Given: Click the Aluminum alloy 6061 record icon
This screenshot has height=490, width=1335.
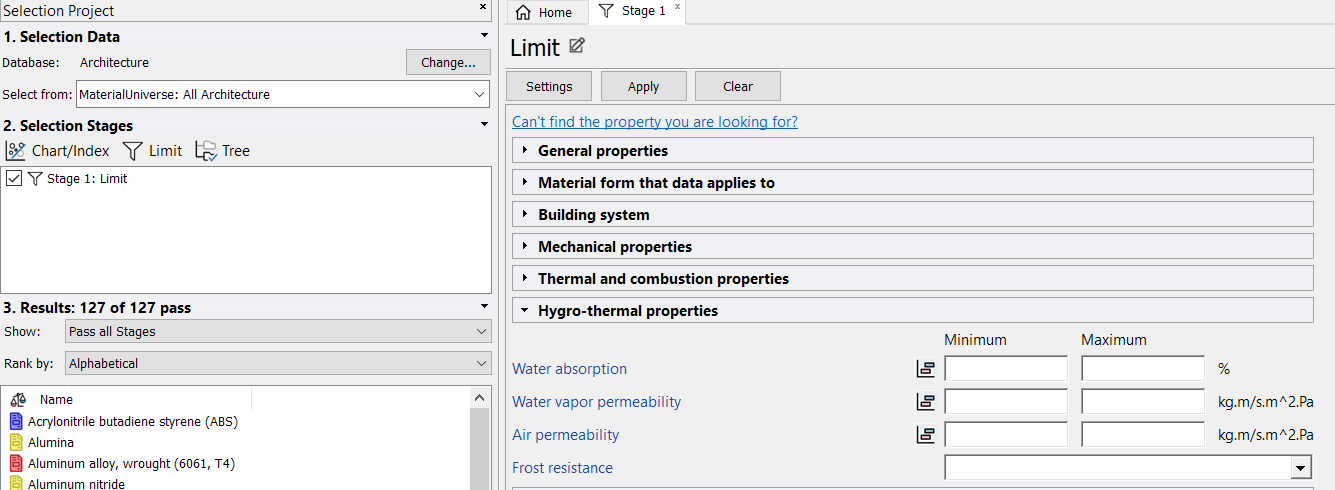Looking at the screenshot, I should (15, 463).
